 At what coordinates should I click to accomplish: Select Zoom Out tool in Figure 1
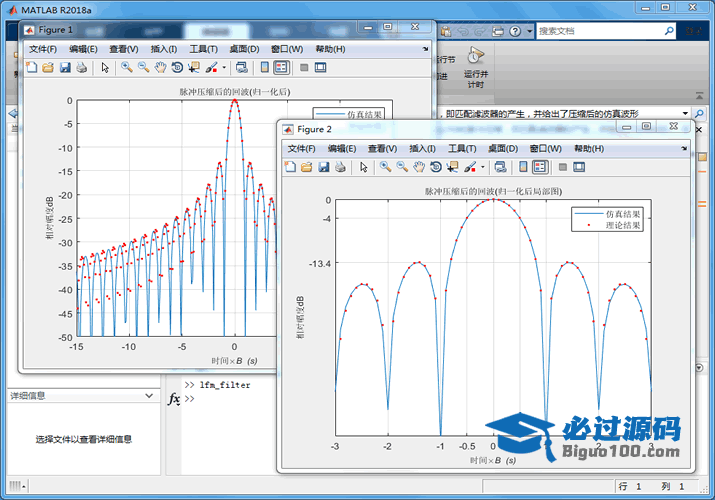(x=144, y=67)
